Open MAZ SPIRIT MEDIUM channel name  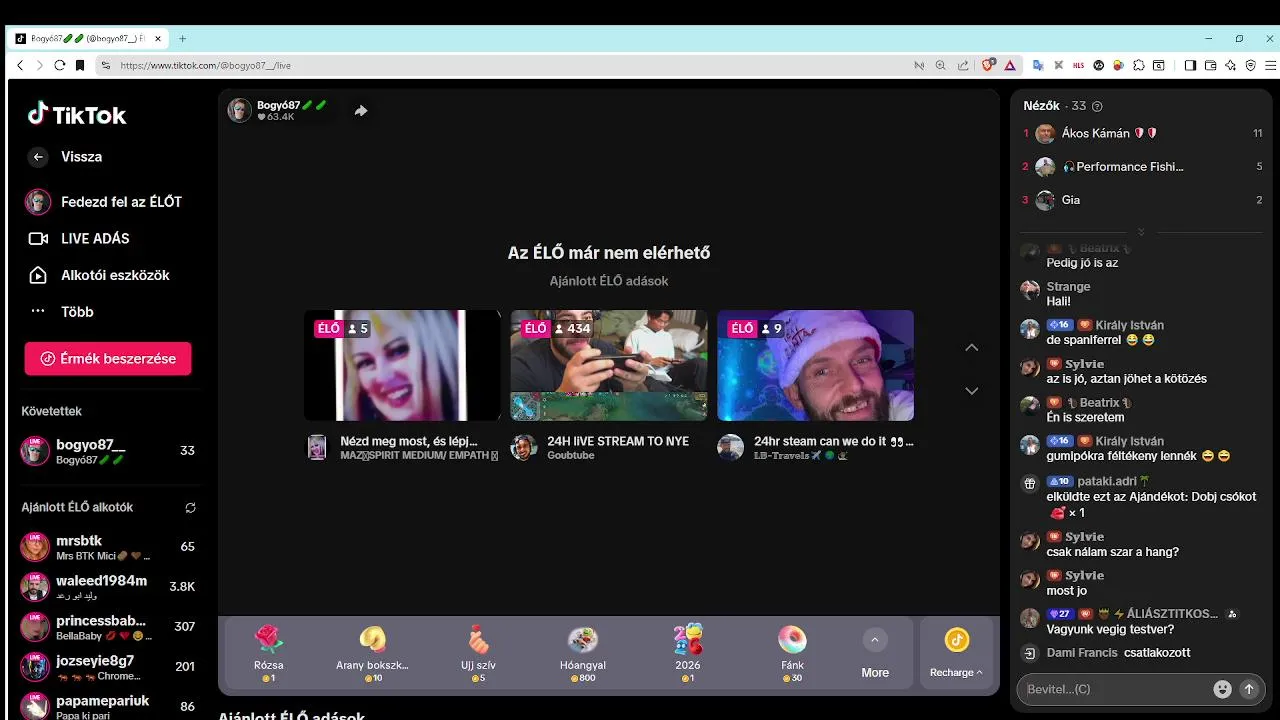click(419, 455)
